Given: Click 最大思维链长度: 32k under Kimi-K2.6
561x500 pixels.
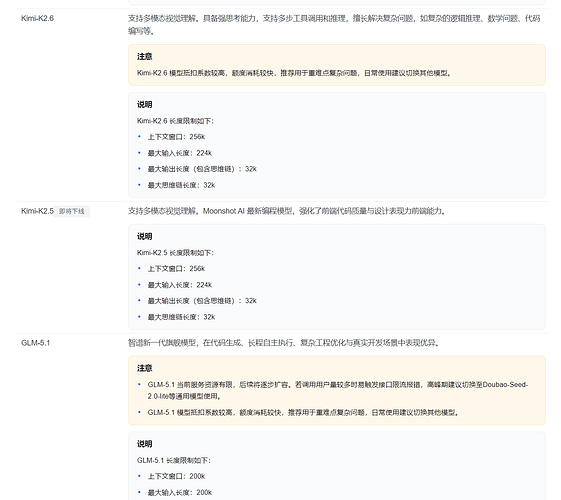Looking at the screenshot, I should coord(181,185).
